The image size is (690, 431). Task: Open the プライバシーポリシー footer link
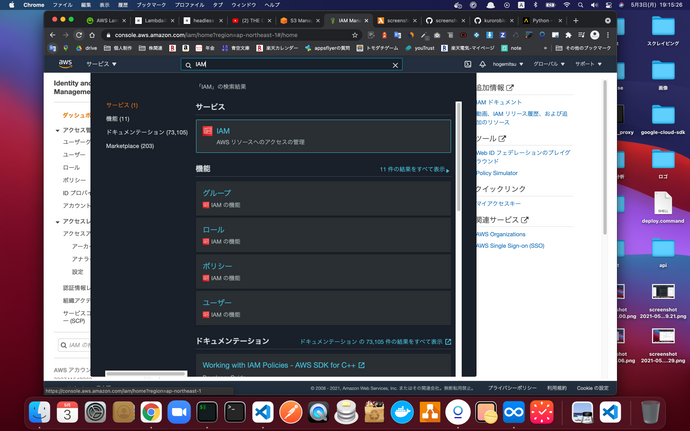(x=512, y=388)
